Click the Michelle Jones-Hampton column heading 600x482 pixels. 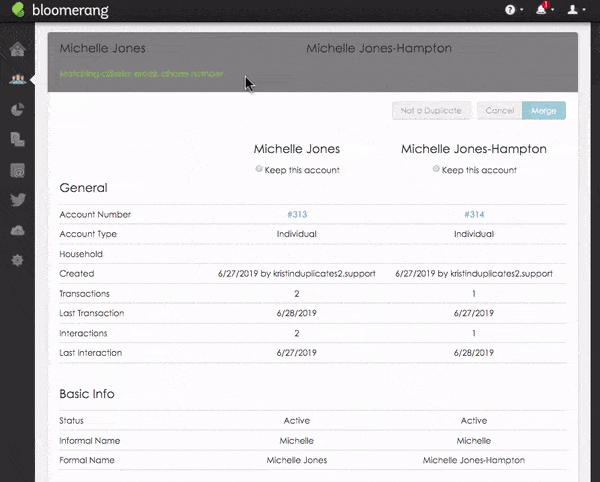[x=473, y=149]
